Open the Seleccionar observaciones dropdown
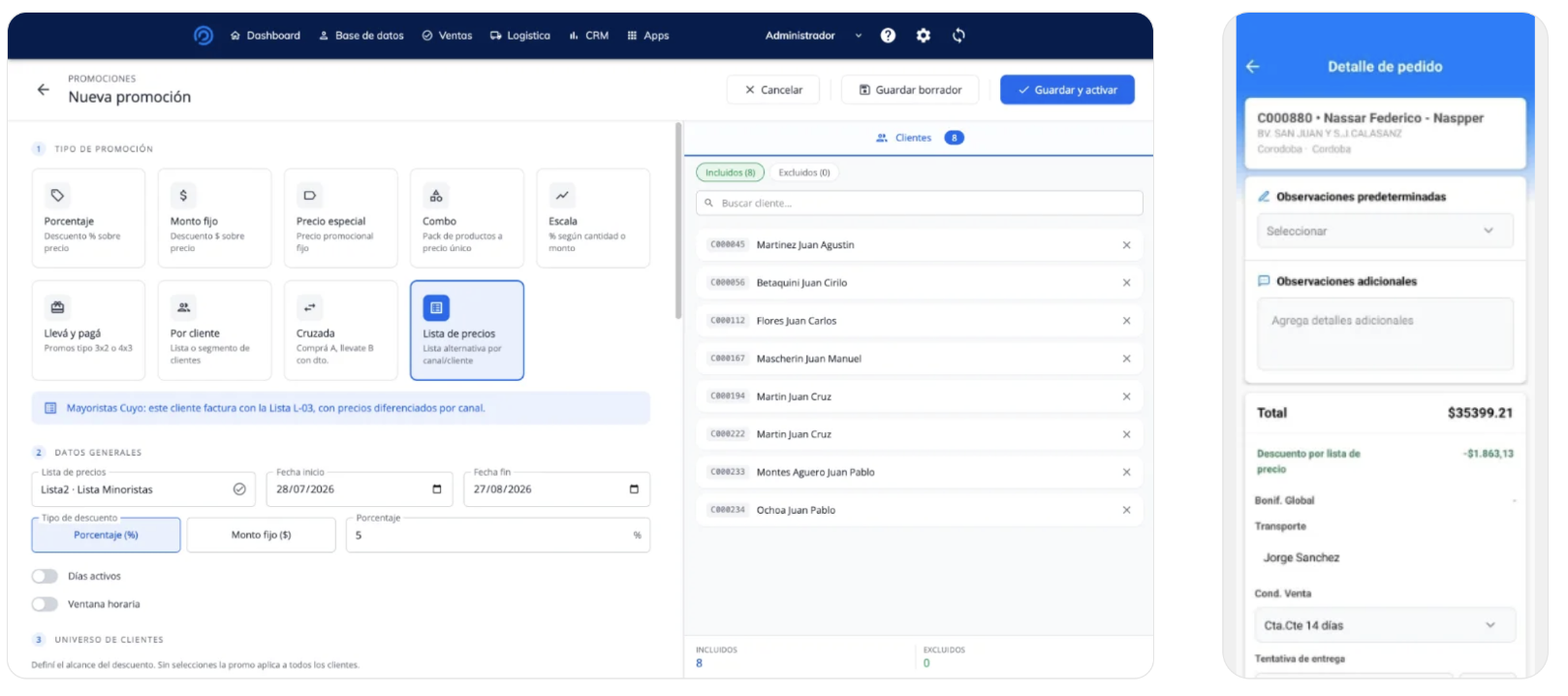 tap(1385, 231)
